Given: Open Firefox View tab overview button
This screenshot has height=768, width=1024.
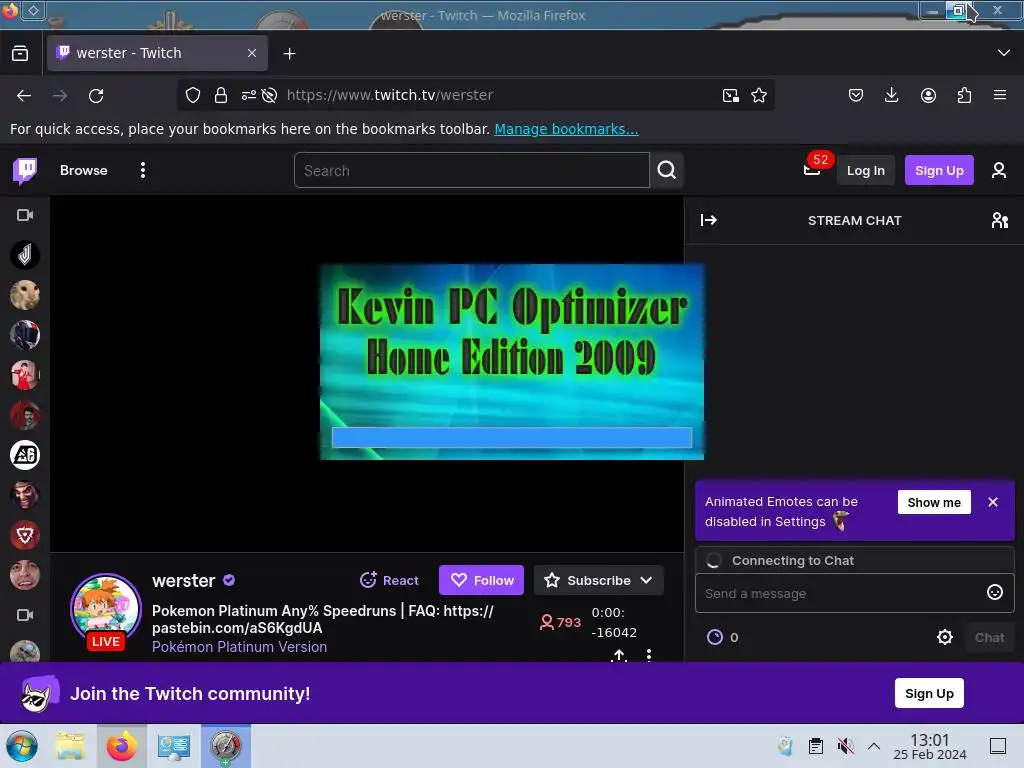Looking at the screenshot, I should pyautogui.click(x=20, y=53).
